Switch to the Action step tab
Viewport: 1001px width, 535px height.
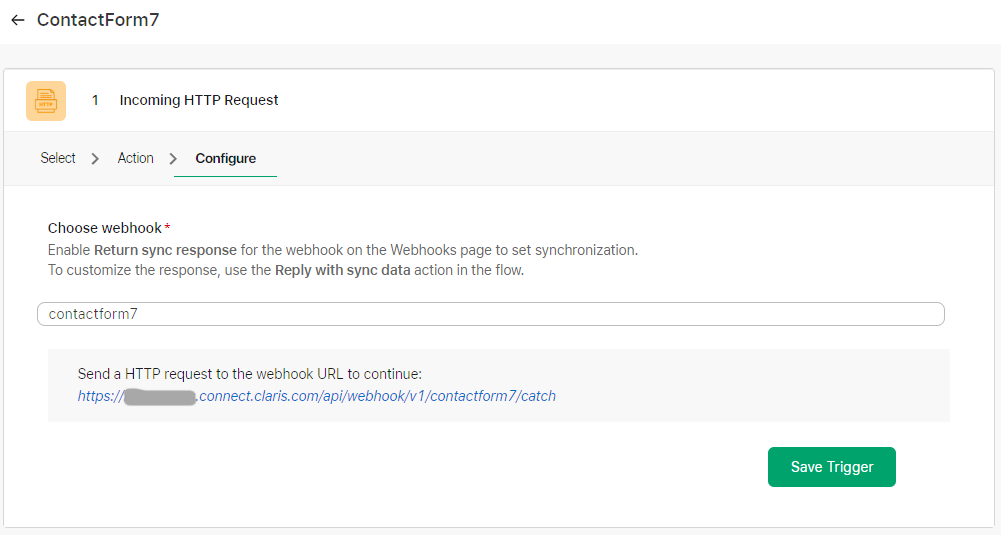[x=135, y=158]
